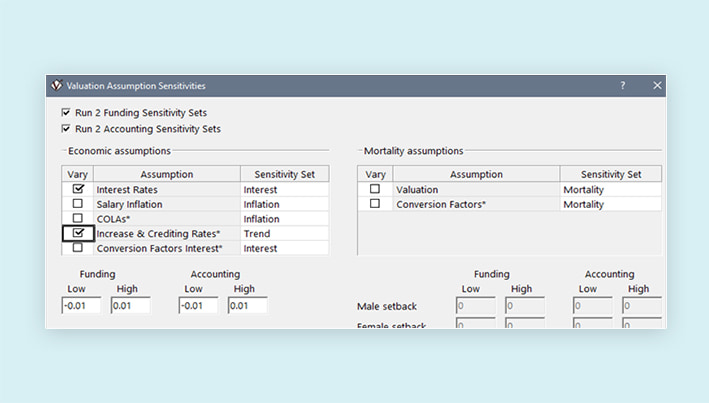Uncheck Increase & Crediting Rates vary checkbox

78,233
